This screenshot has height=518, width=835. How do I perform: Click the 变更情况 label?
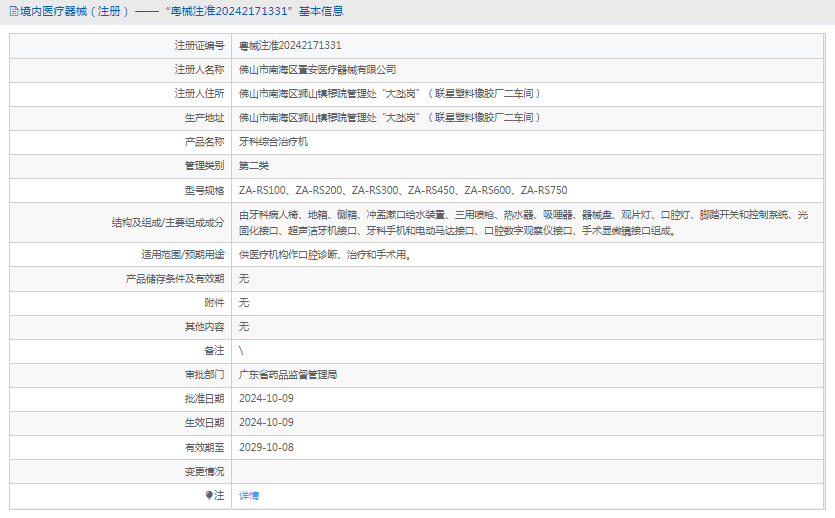click(204, 472)
